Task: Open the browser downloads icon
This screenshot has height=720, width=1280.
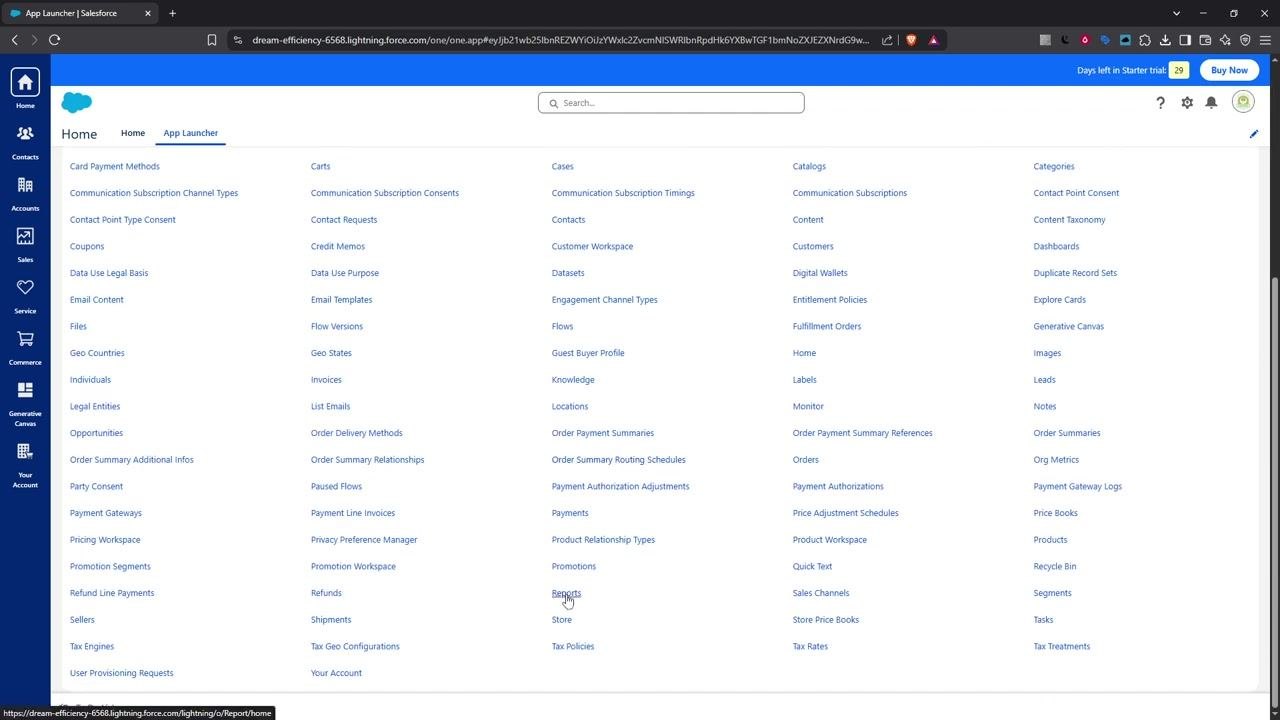Action: [1165, 40]
